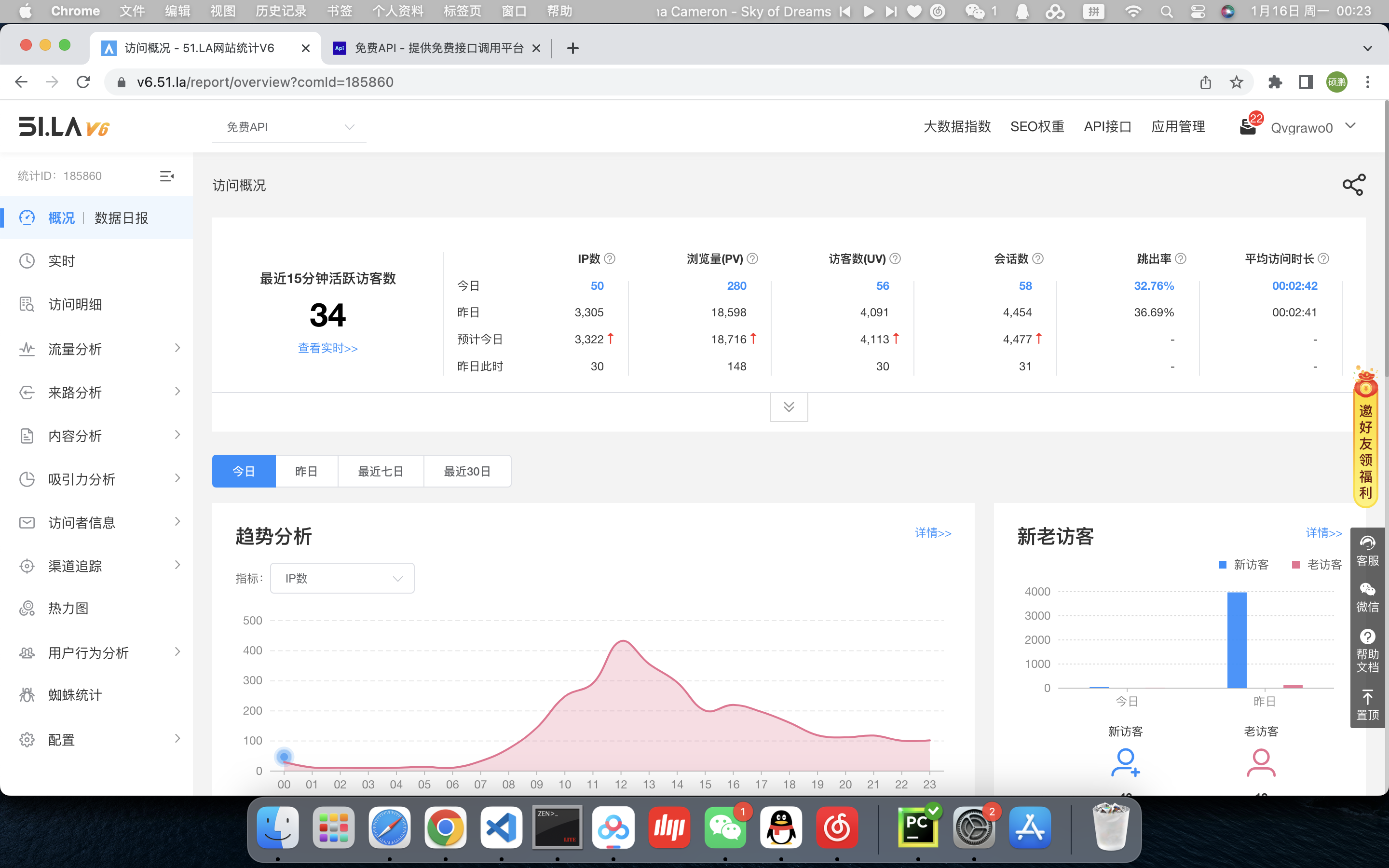The height and width of the screenshot is (868, 1389).
Task: Click the blue 昨日 新访客 bar
Action: [x=1237, y=640]
